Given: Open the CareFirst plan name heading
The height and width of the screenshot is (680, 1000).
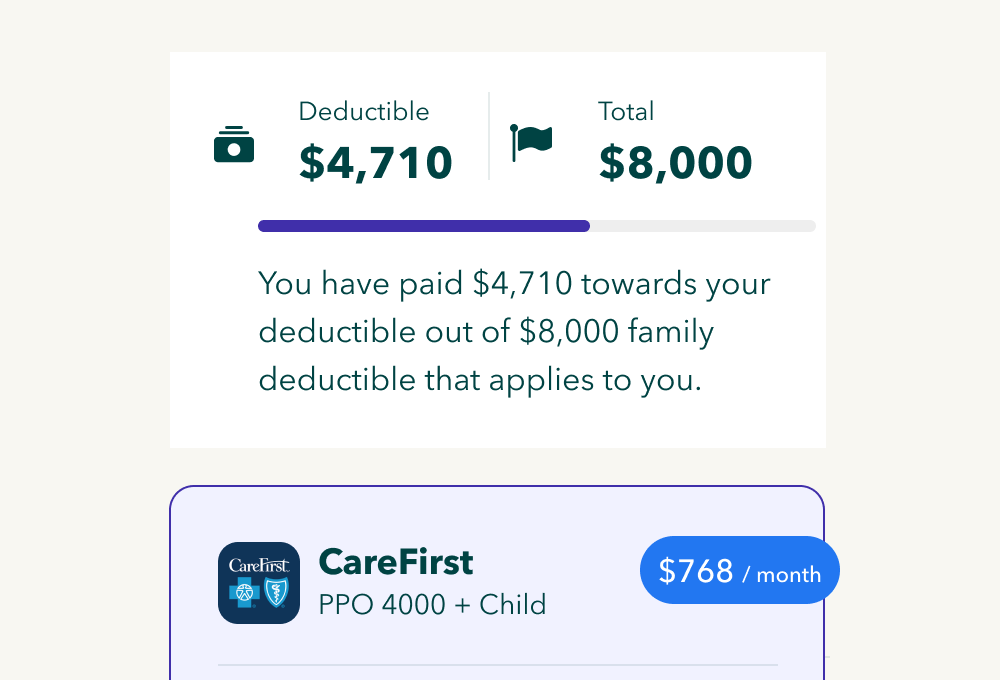Looking at the screenshot, I should [x=396, y=563].
